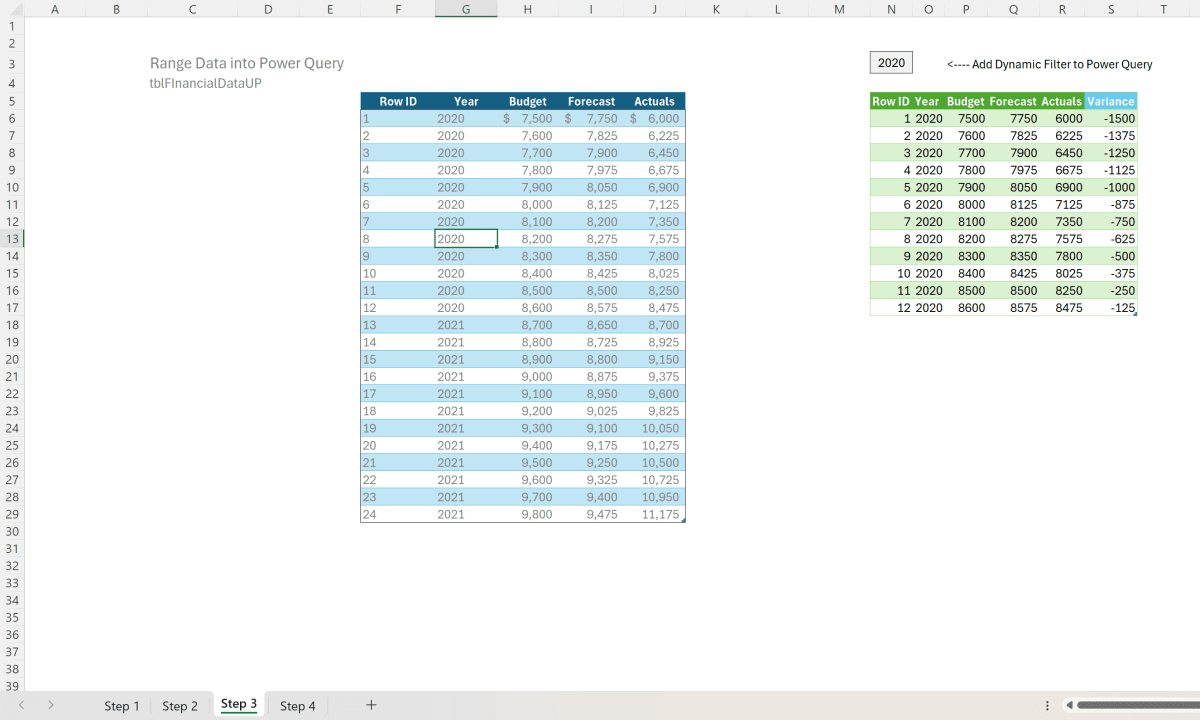Click the add new sheet plus icon
This screenshot has height=720, width=1200.
pyautogui.click(x=371, y=705)
